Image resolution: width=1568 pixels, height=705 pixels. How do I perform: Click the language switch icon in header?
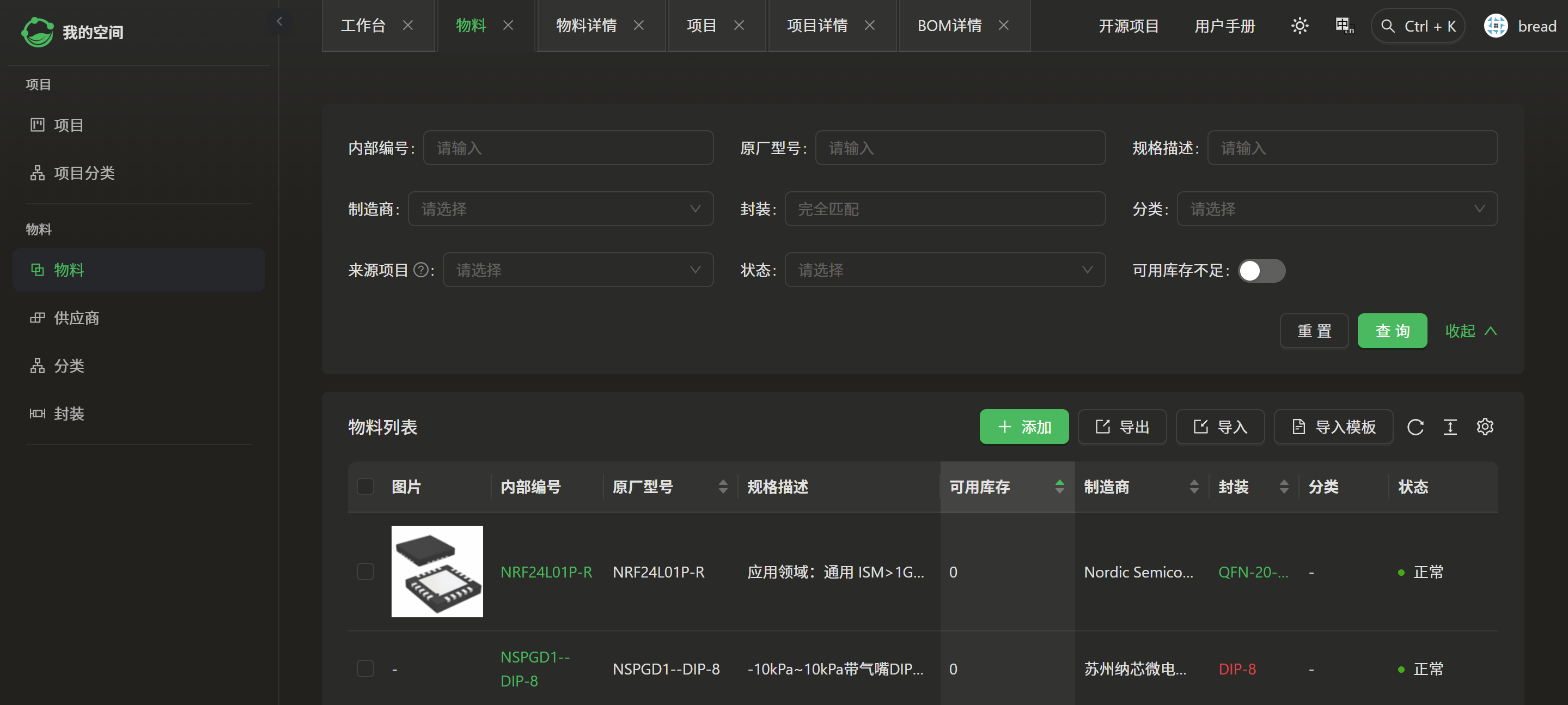coord(1344,26)
